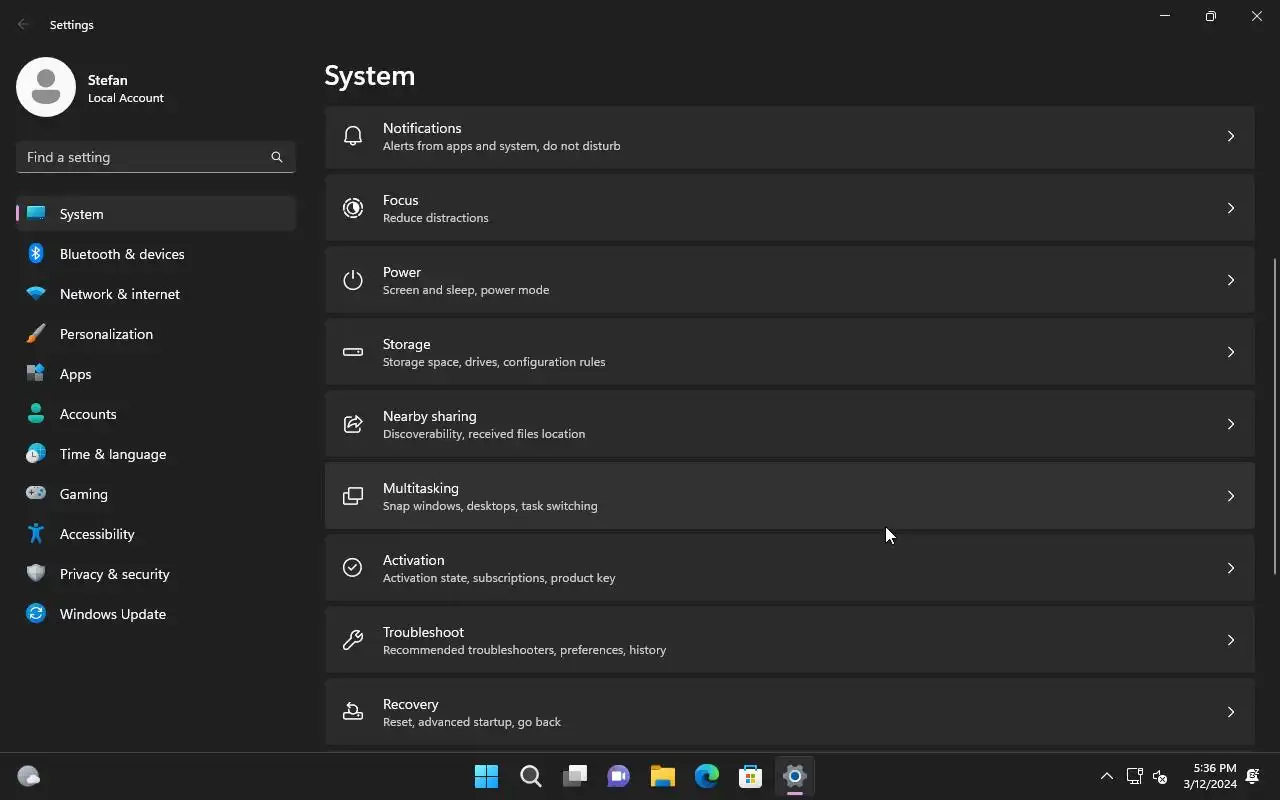The image size is (1280, 800).
Task: Click 'Screen and sleep, power mode'
Action: [466, 290]
